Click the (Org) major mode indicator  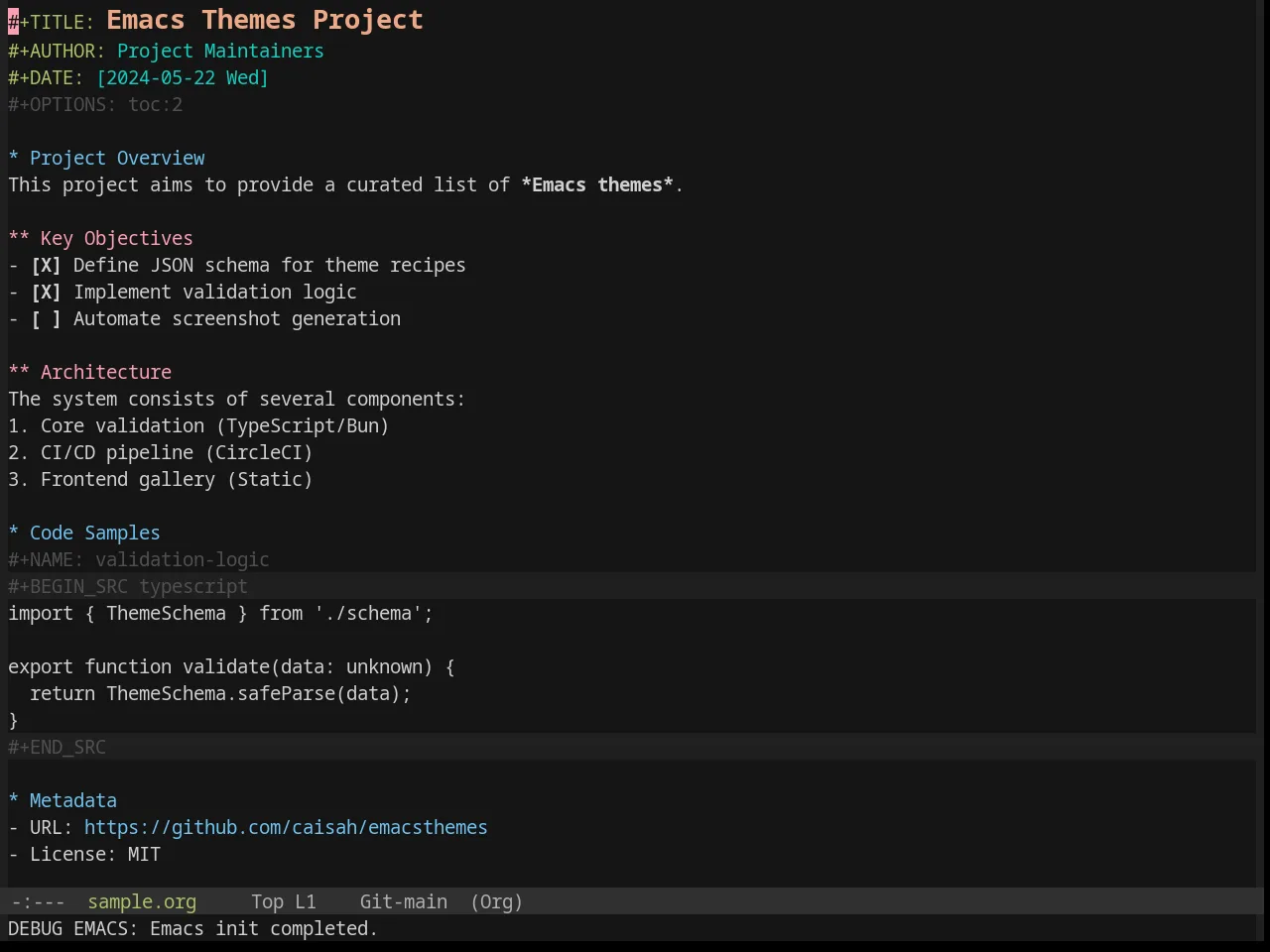click(496, 902)
